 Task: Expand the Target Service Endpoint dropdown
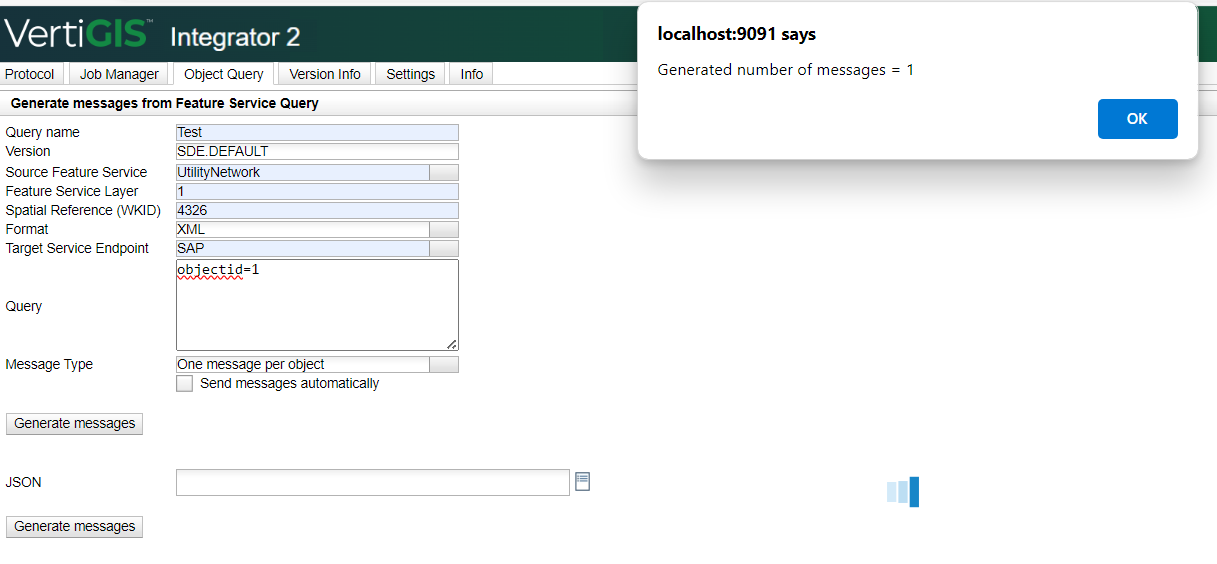[444, 248]
